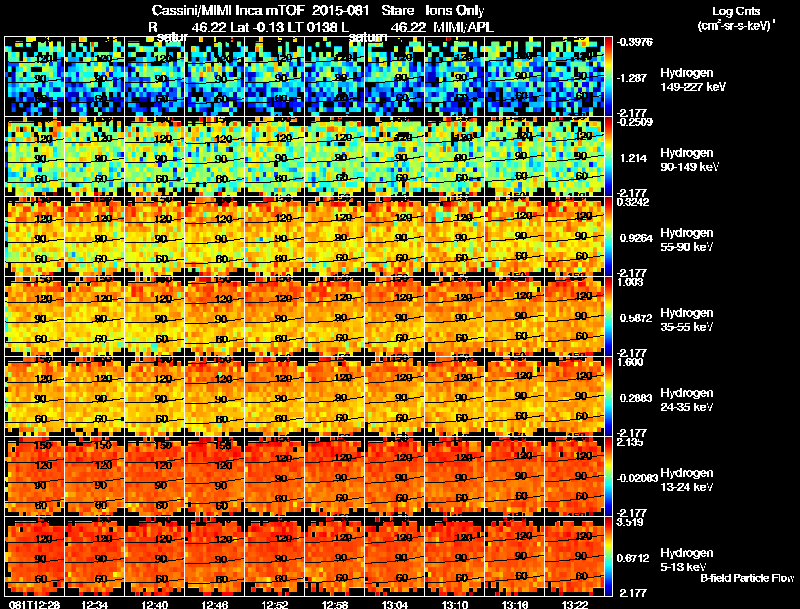The height and width of the screenshot is (609, 800).
Task: Click the colorbar value '3.519'
Action: tap(630, 522)
